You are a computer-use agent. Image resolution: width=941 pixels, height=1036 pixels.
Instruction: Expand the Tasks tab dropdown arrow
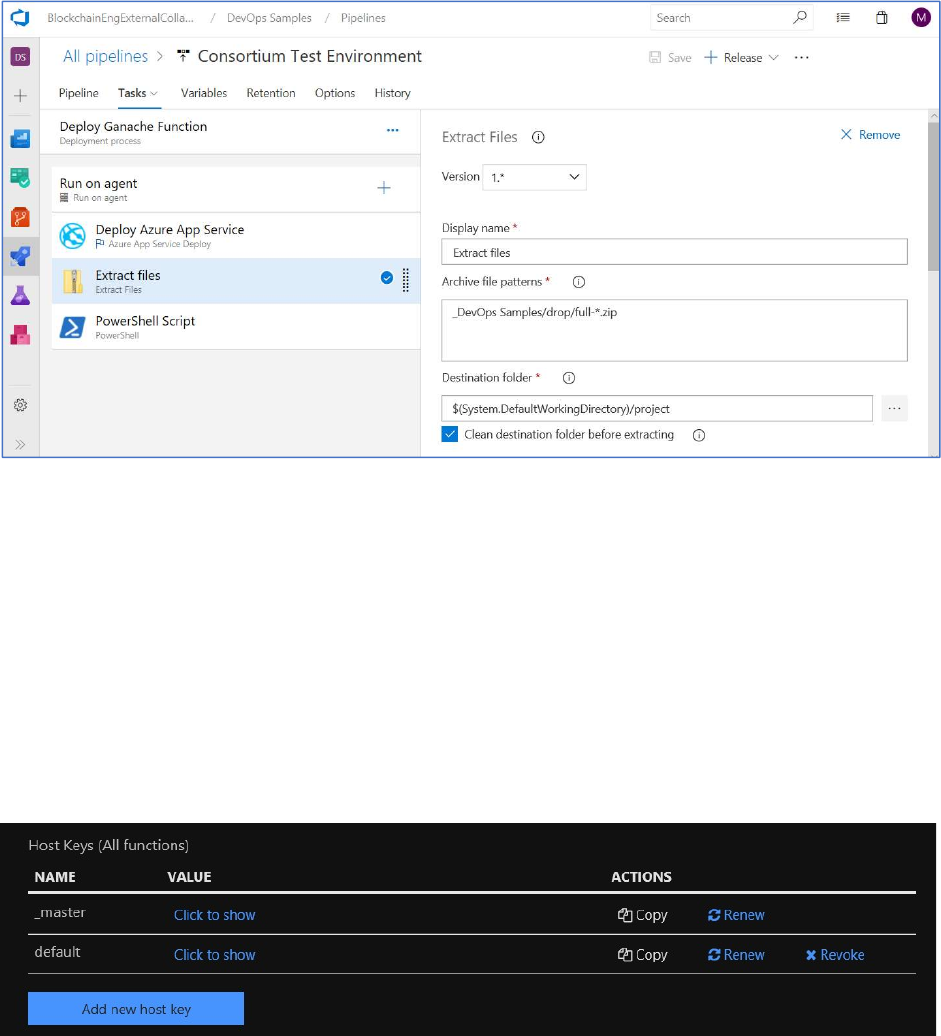point(154,94)
